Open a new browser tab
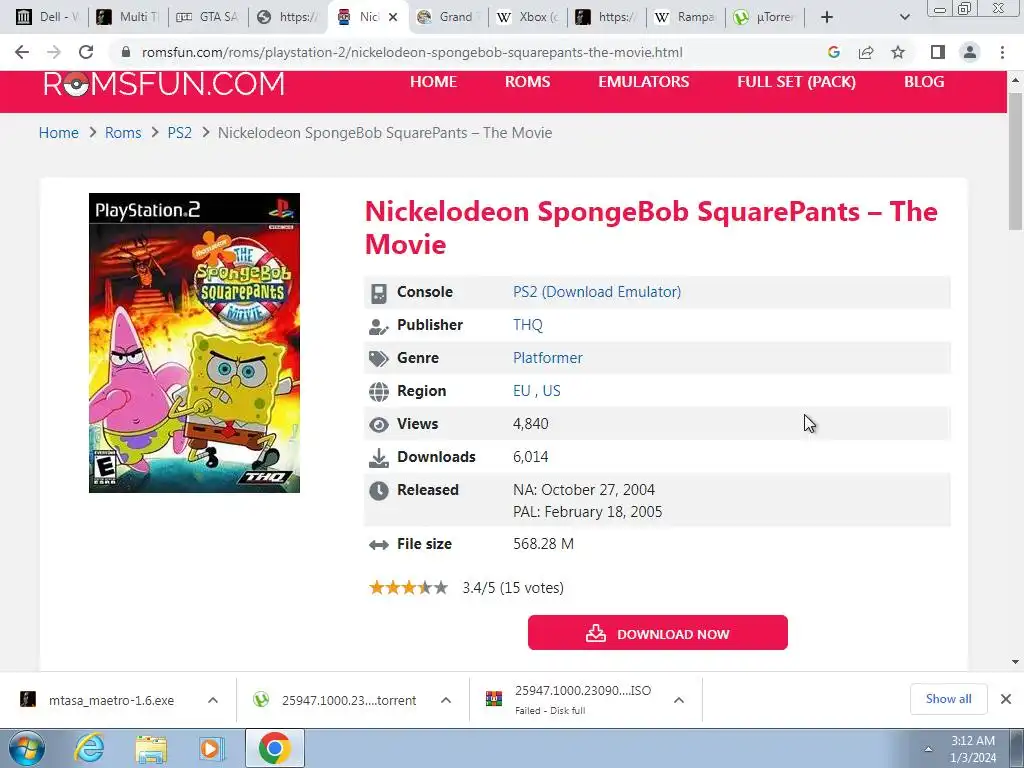This screenshot has height=768, width=1024. tap(827, 17)
